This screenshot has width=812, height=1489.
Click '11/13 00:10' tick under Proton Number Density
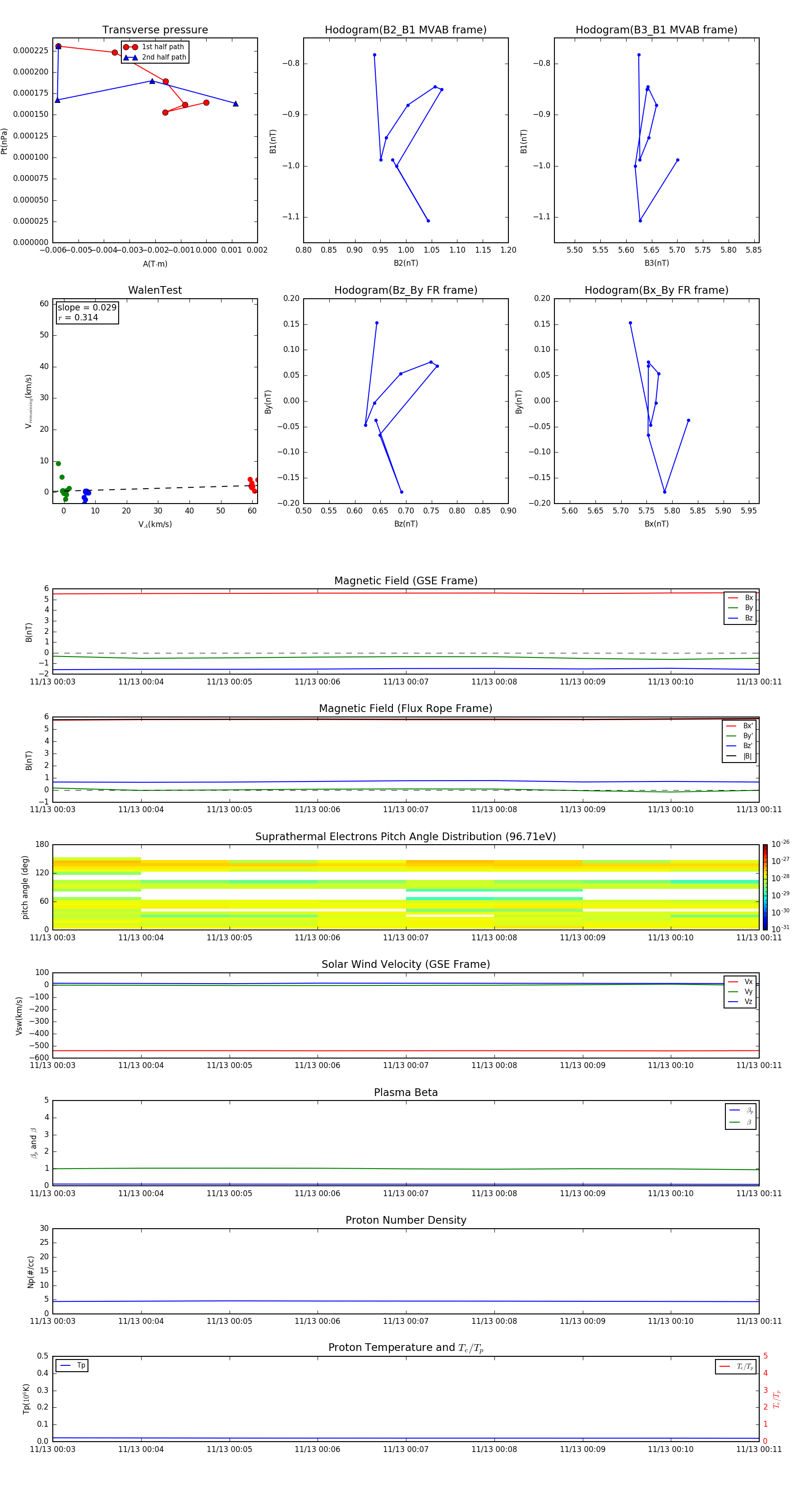[x=670, y=1321]
